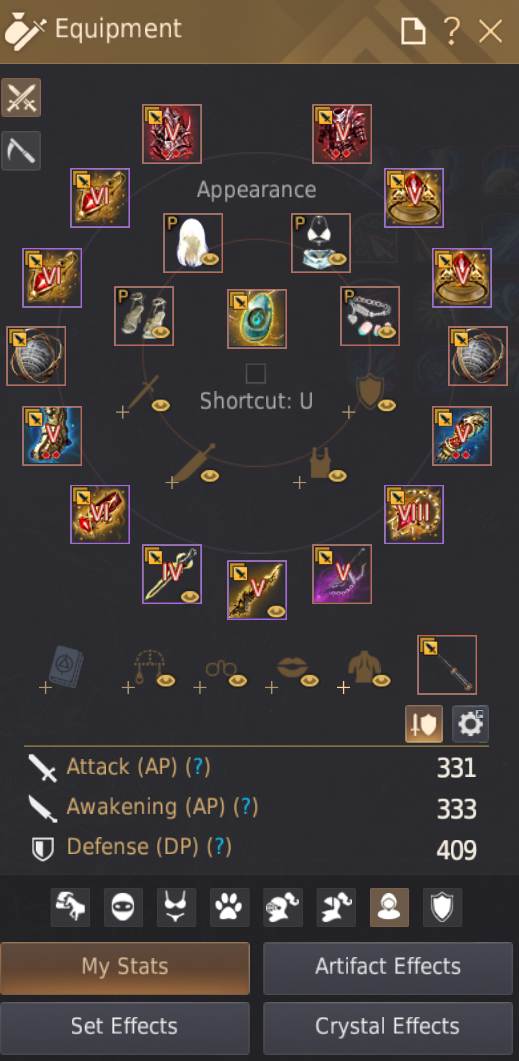Select the white wig appearance item
The height and width of the screenshot is (1061, 519).
point(193,243)
